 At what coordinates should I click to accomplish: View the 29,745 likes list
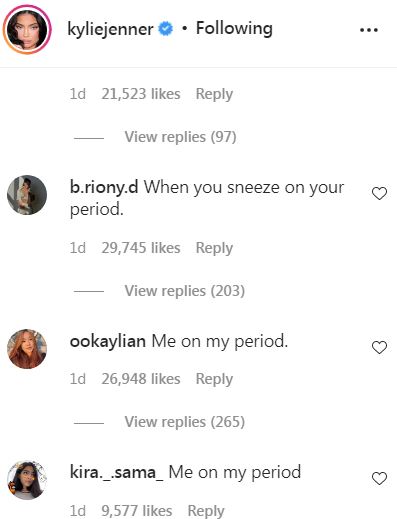point(141,248)
